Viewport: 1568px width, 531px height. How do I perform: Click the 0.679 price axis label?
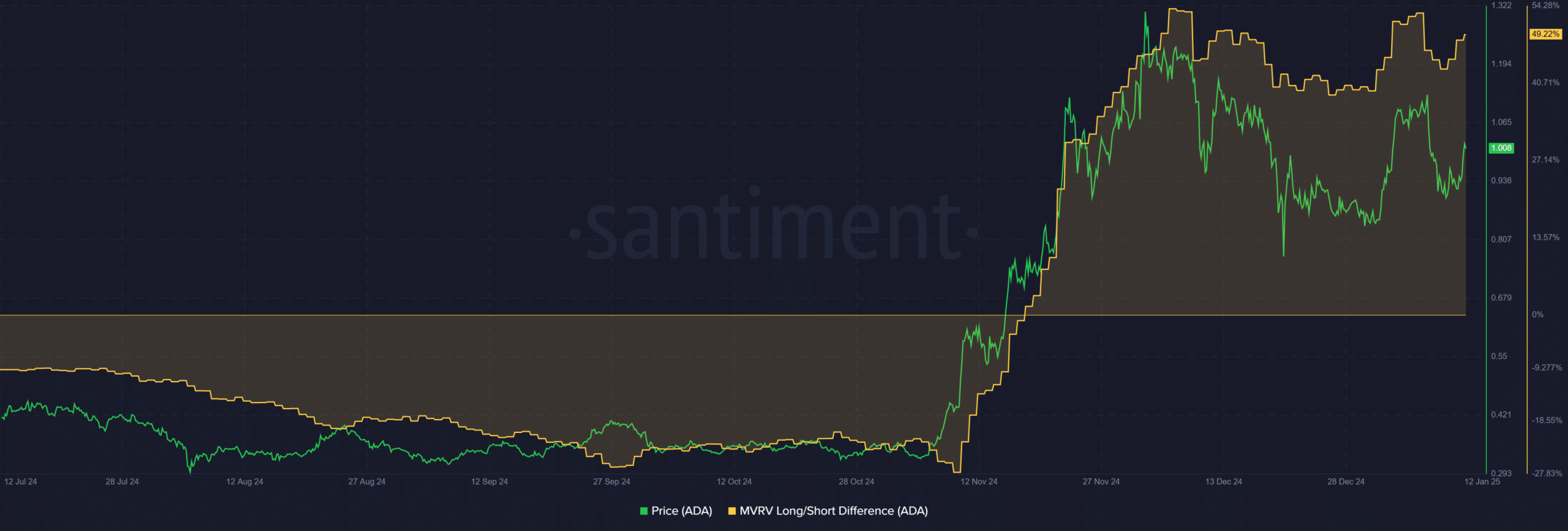pos(1501,298)
